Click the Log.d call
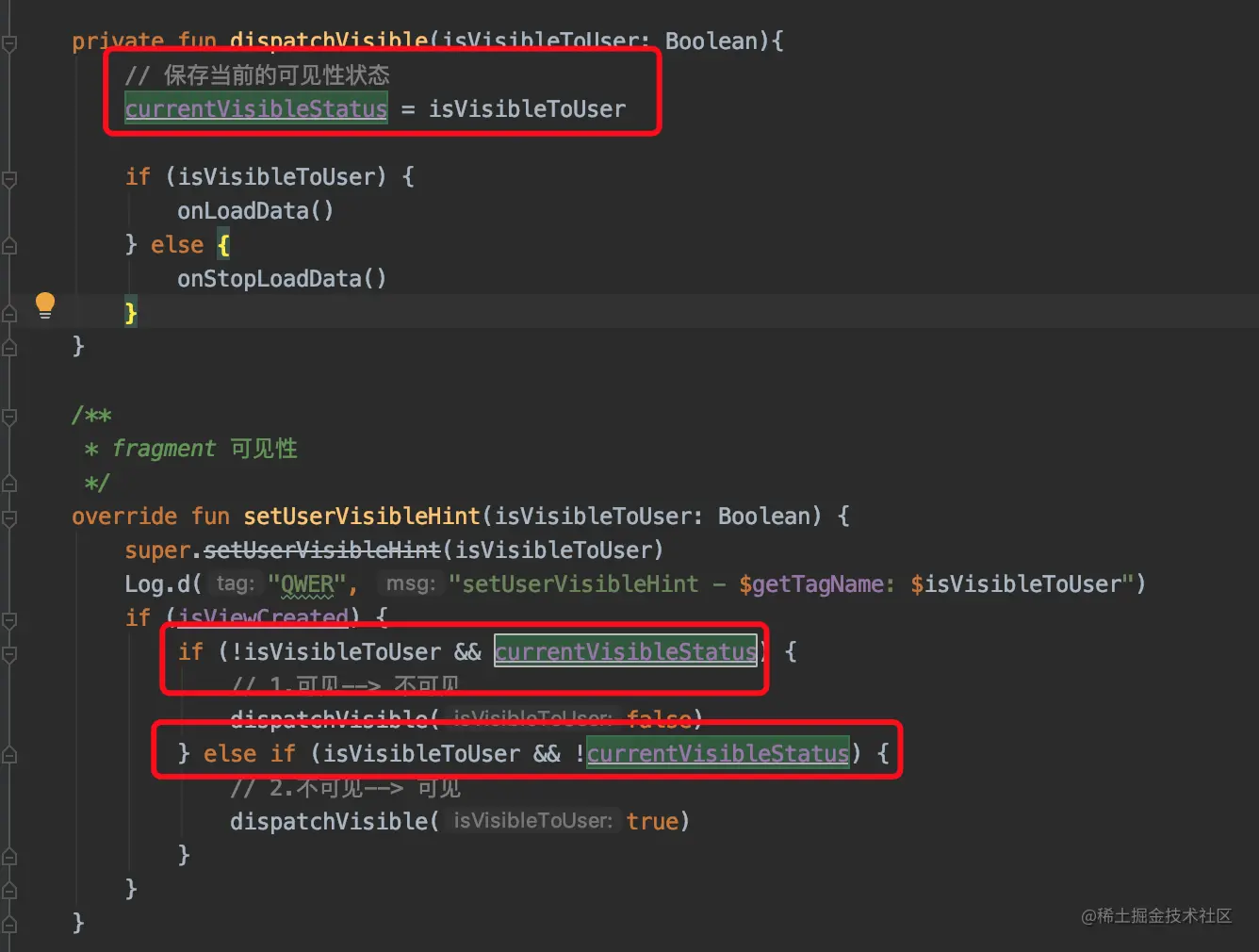Screen dimensions: 1259x952 156,584
